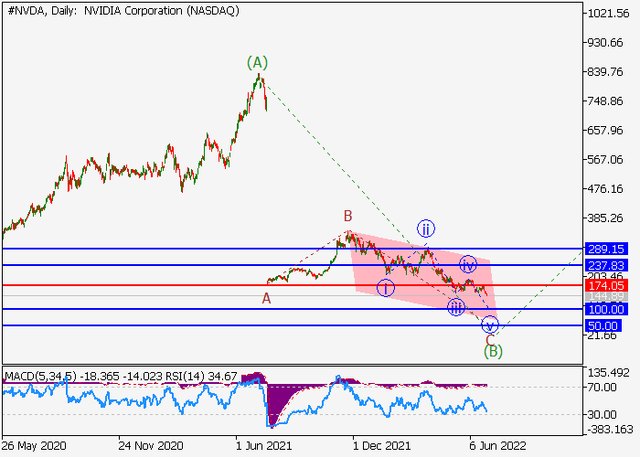The width and height of the screenshot is (640, 457).
Task: Click the 385.26 price axis value
Action: 606,218
